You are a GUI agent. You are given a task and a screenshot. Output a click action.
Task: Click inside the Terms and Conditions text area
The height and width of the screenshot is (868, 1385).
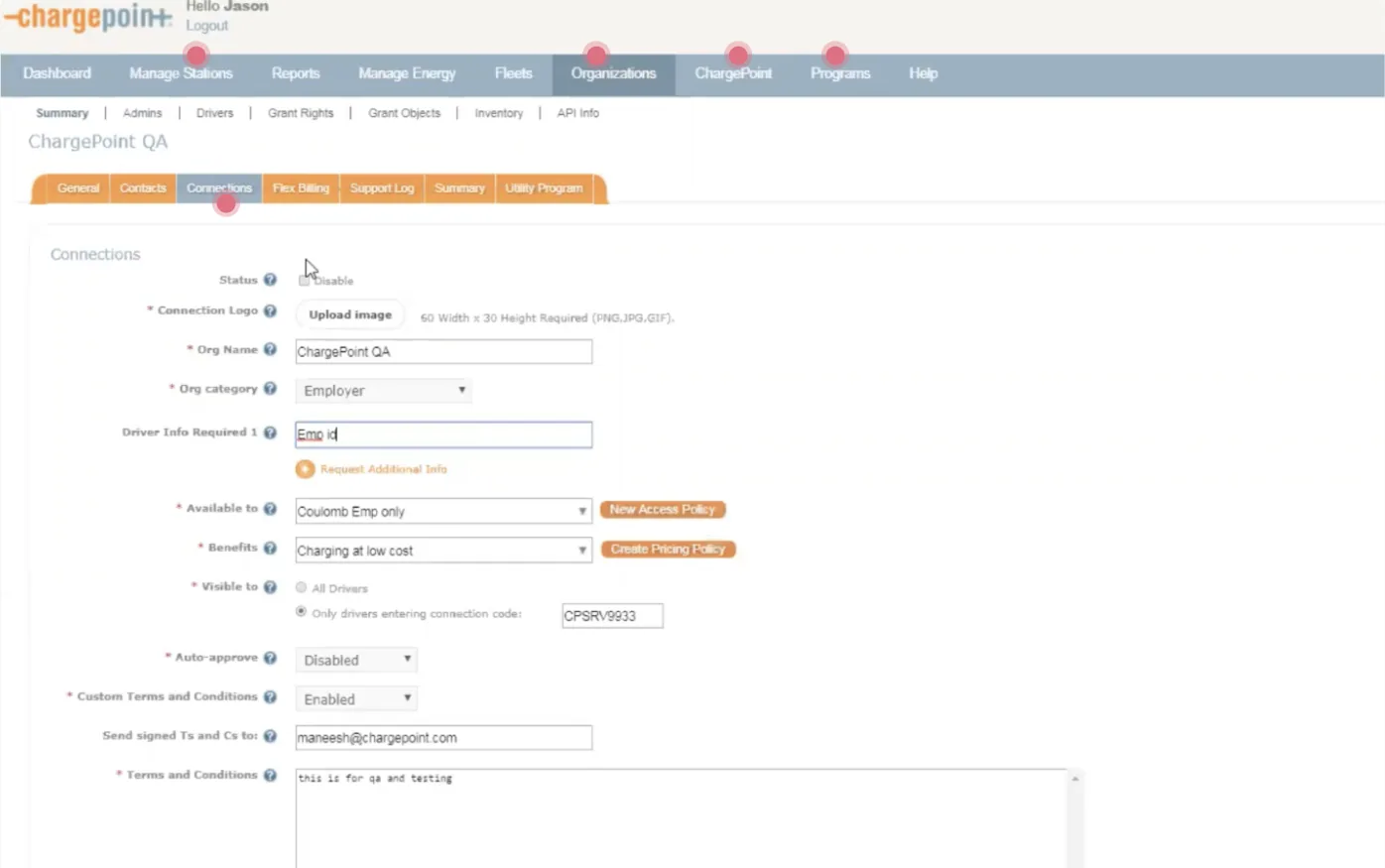[x=681, y=818]
